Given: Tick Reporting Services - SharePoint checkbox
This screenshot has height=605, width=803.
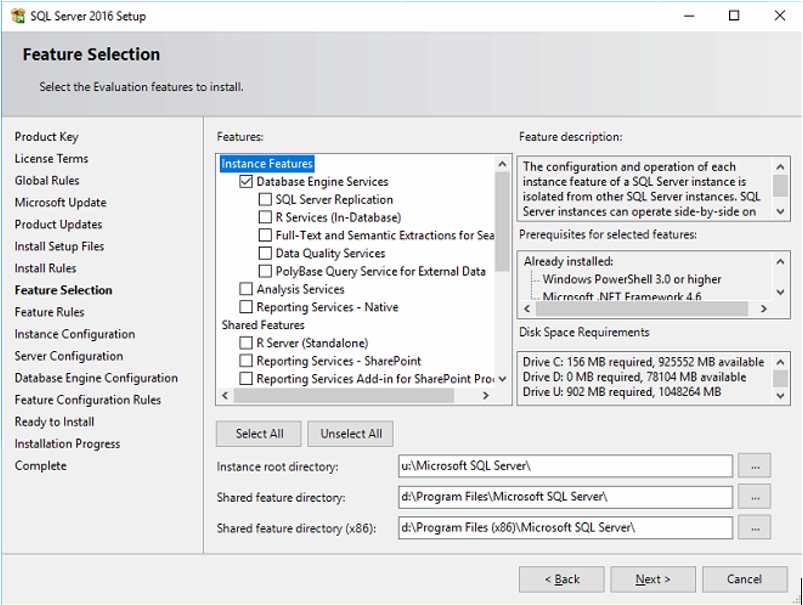Looking at the screenshot, I should 246,361.
